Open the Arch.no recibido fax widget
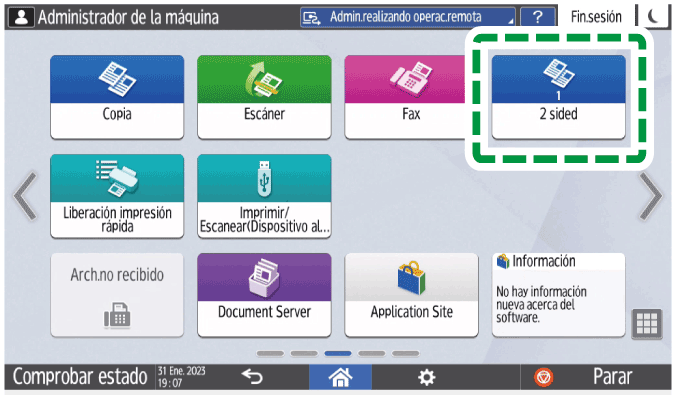This screenshot has width=675, height=401. (x=117, y=295)
